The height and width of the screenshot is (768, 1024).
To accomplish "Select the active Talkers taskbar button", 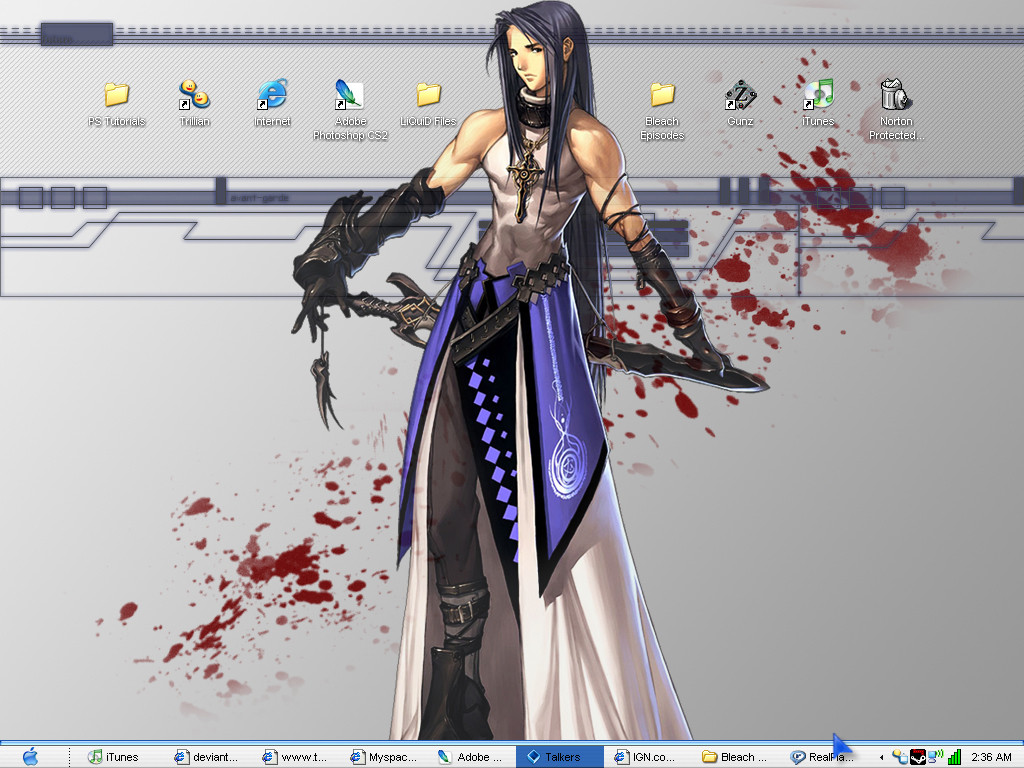I will pyautogui.click(x=559, y=757).
